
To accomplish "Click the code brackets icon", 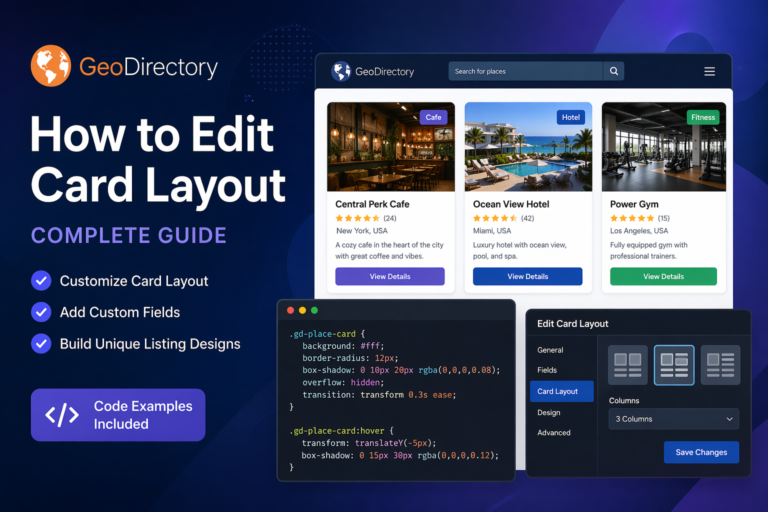I will coord(62,415).
